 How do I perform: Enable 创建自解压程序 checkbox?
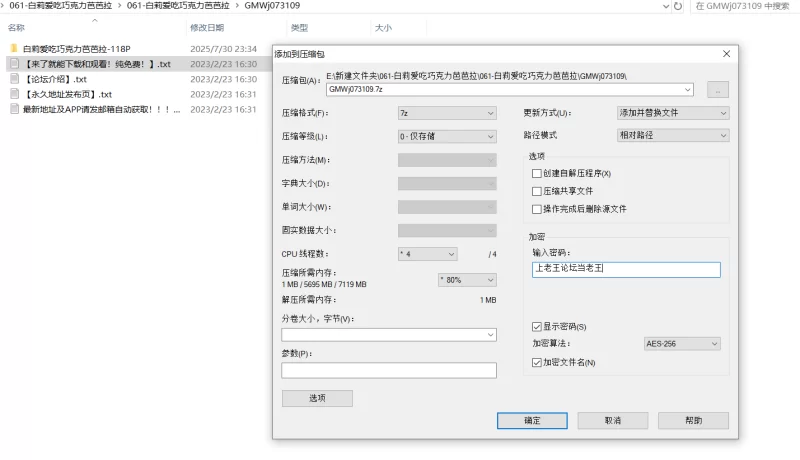537,173
